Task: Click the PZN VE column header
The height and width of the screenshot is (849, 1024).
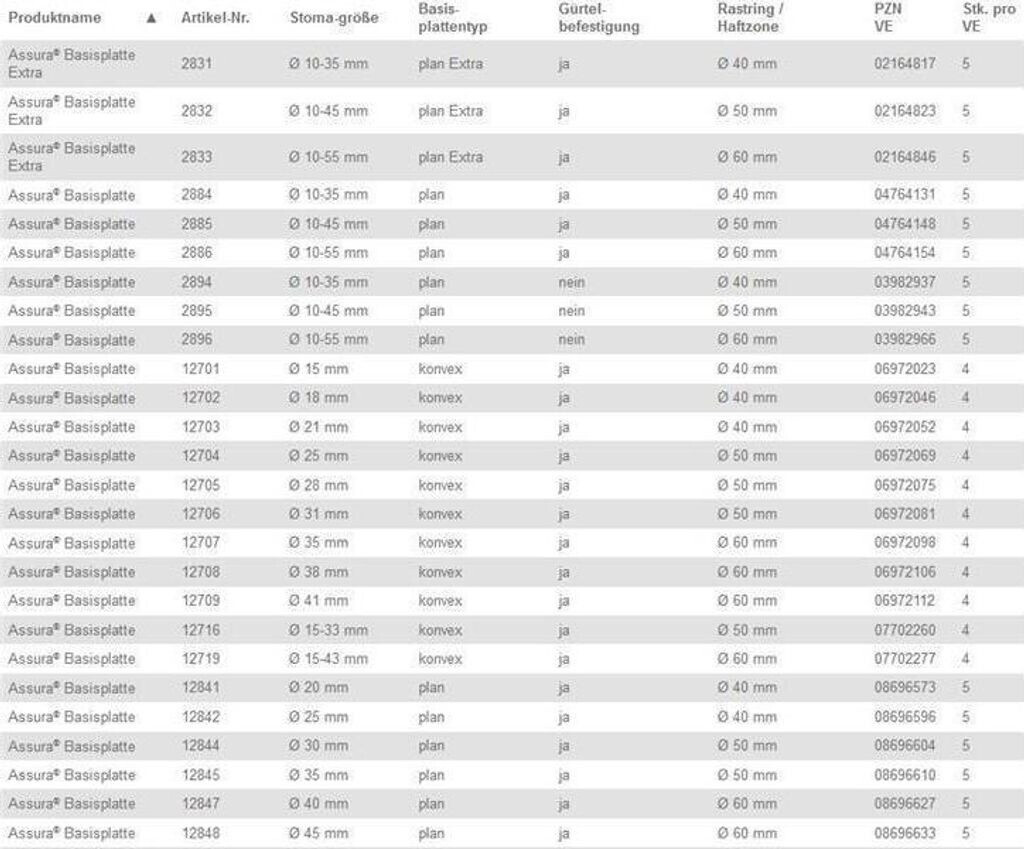Action: point(888,17)
